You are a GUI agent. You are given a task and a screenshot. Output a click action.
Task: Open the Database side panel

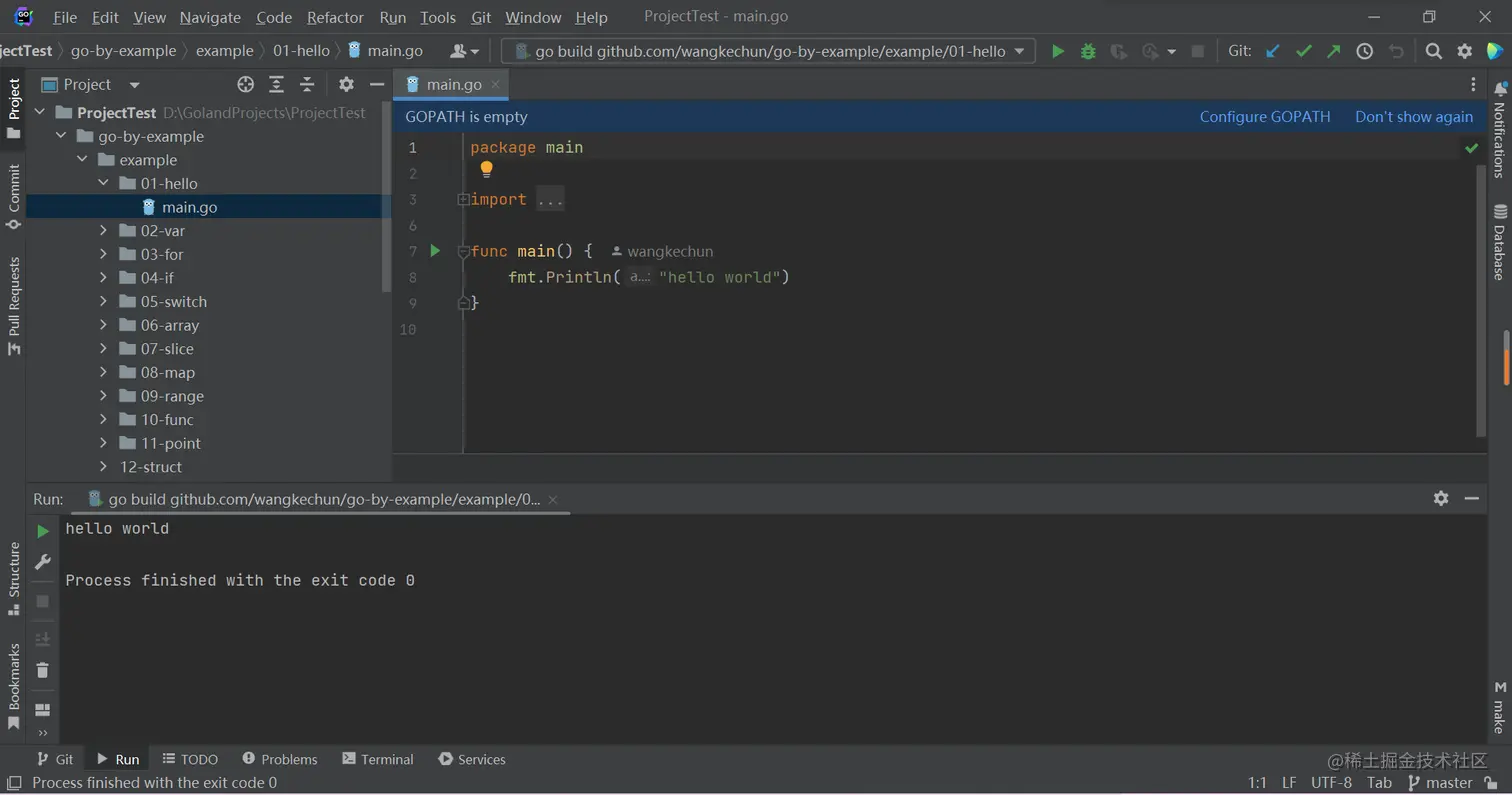click(1499, 242)
